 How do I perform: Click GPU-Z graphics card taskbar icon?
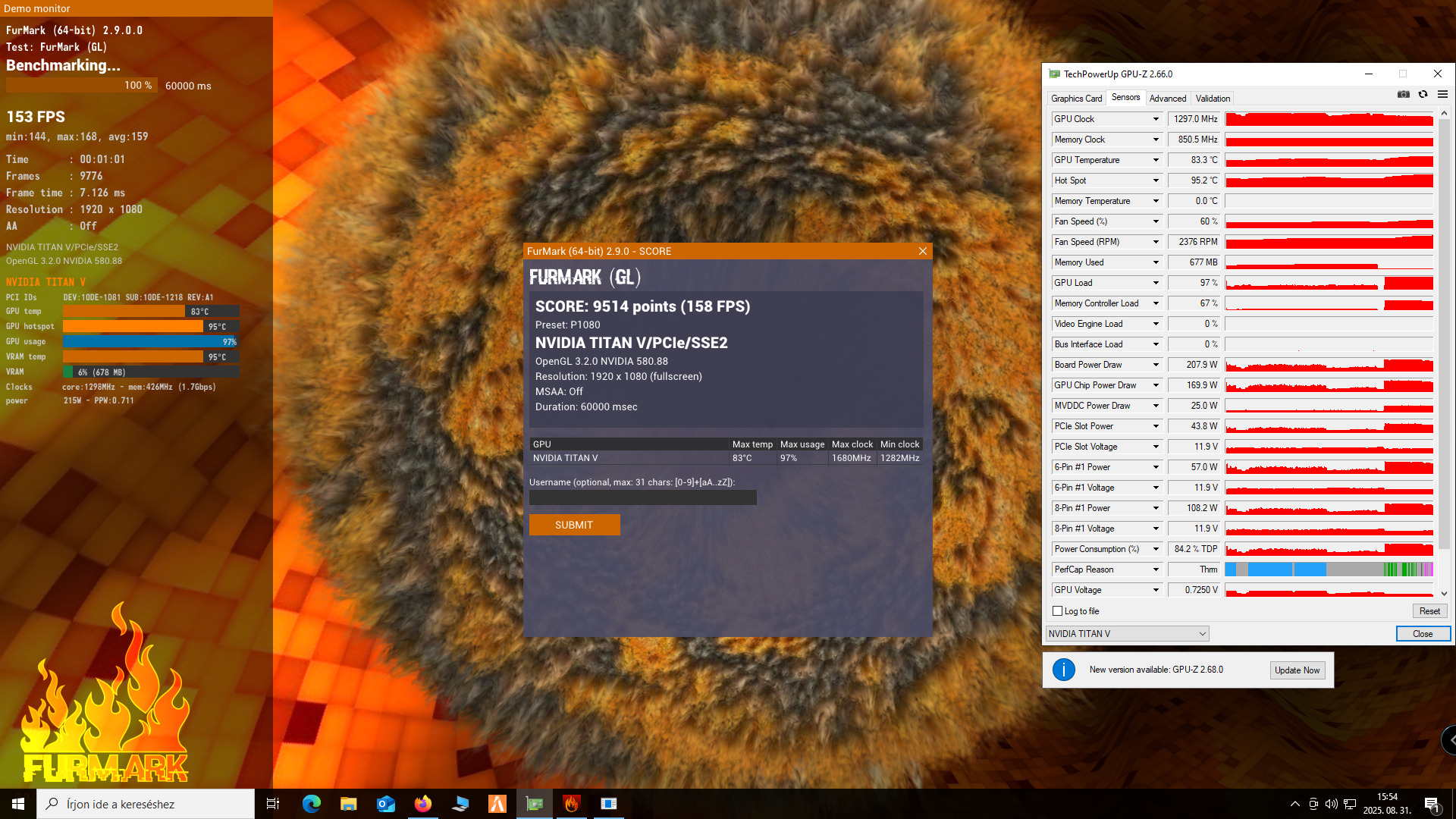click(535, 804)
